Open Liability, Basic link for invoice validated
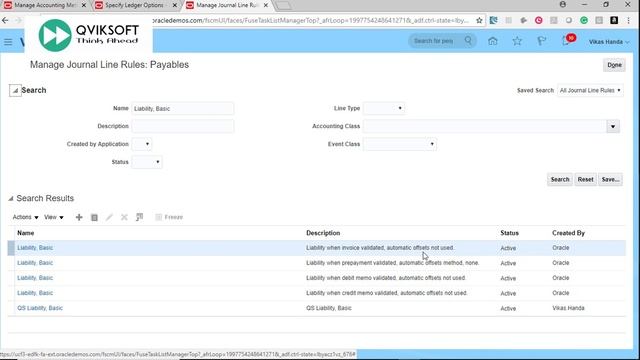640x360 pixels. 35,248
